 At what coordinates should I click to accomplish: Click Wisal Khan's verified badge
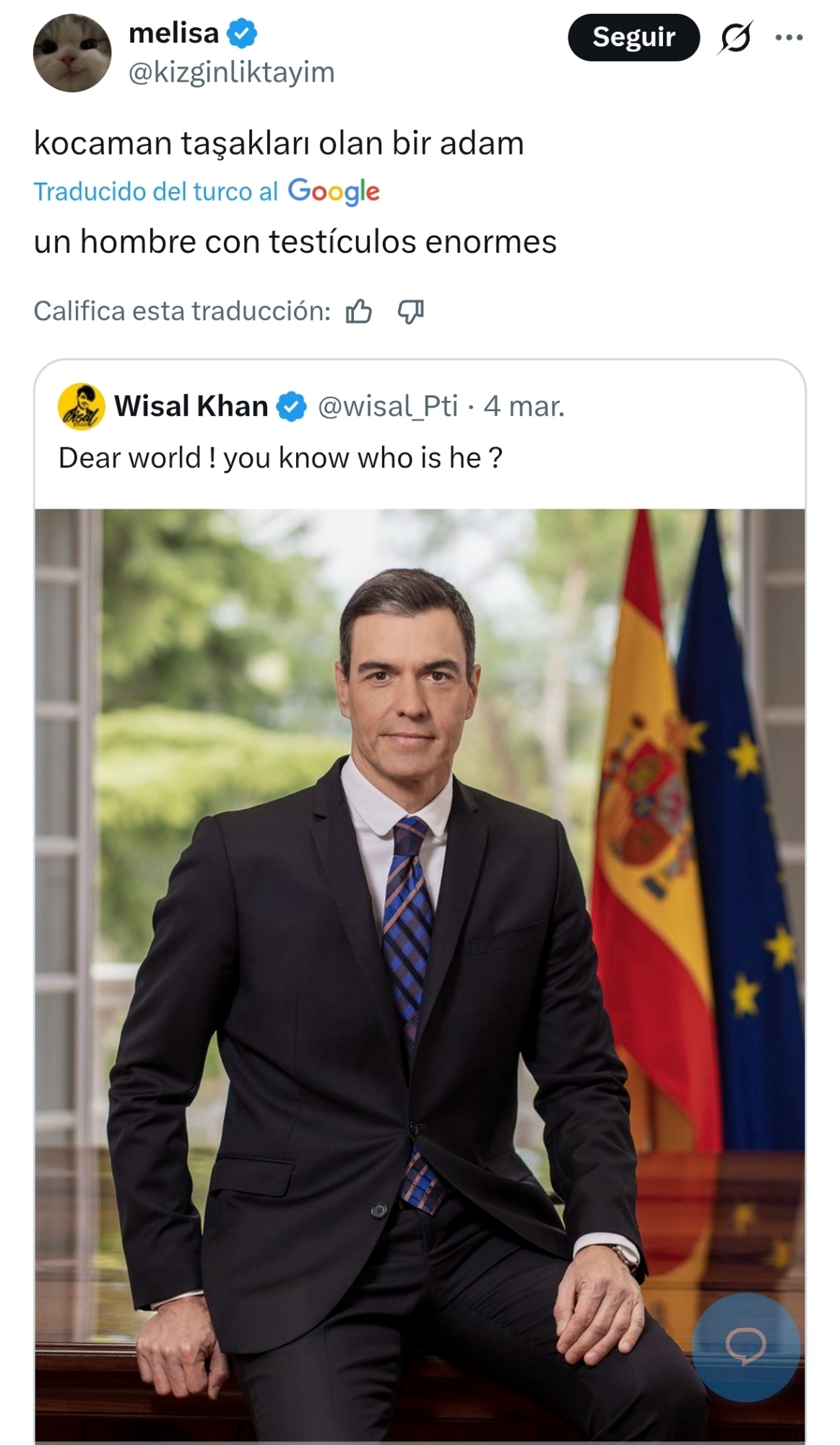point(291,407)
